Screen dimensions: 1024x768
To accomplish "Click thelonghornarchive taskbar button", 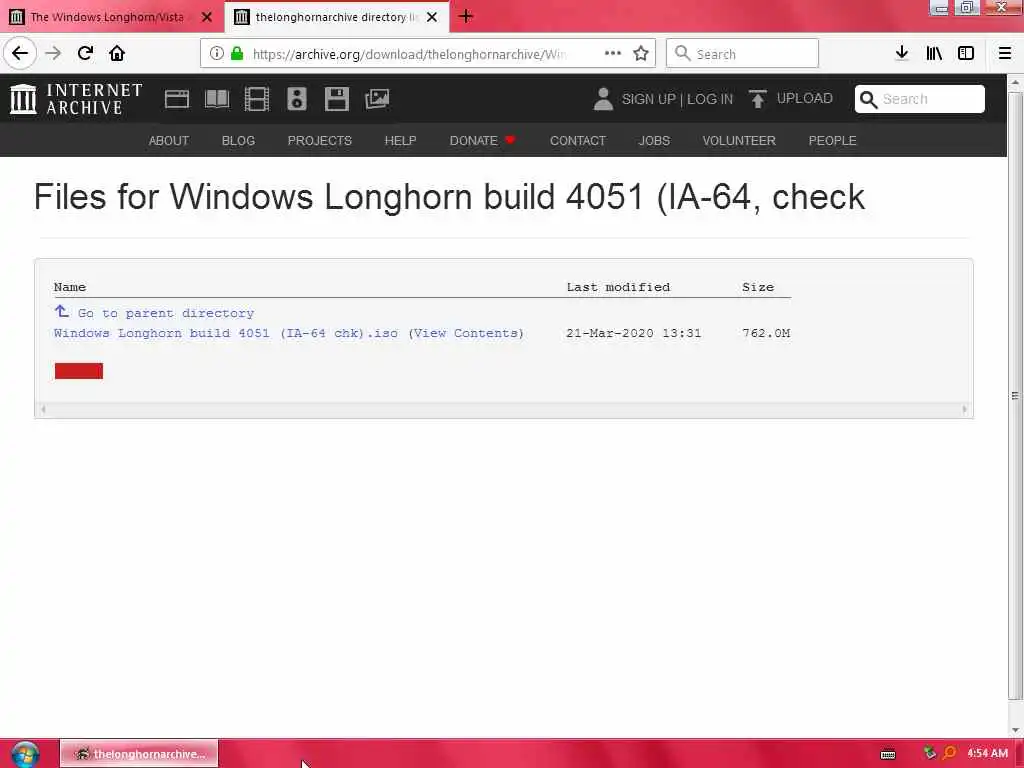I will coord(139,754).
